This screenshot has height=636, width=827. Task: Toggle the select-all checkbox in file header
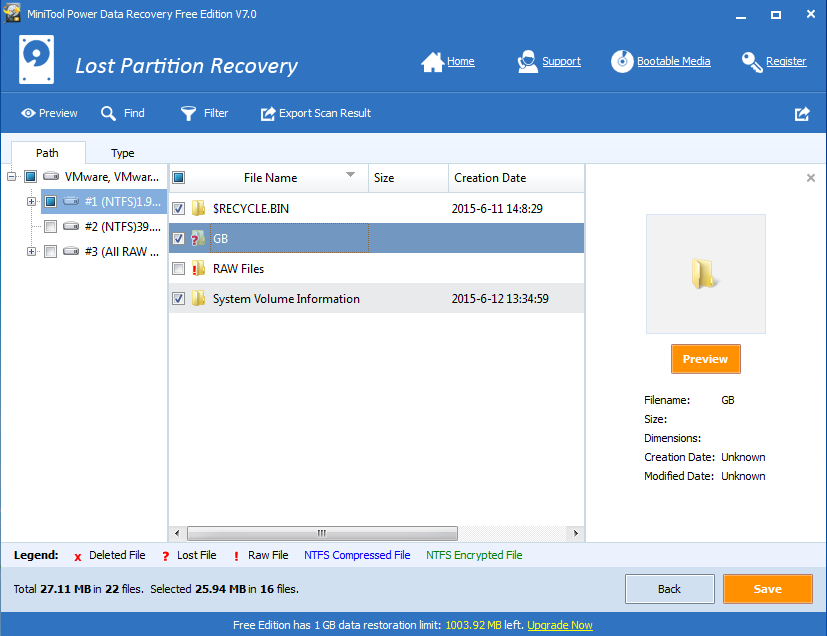tap(179, 178)
